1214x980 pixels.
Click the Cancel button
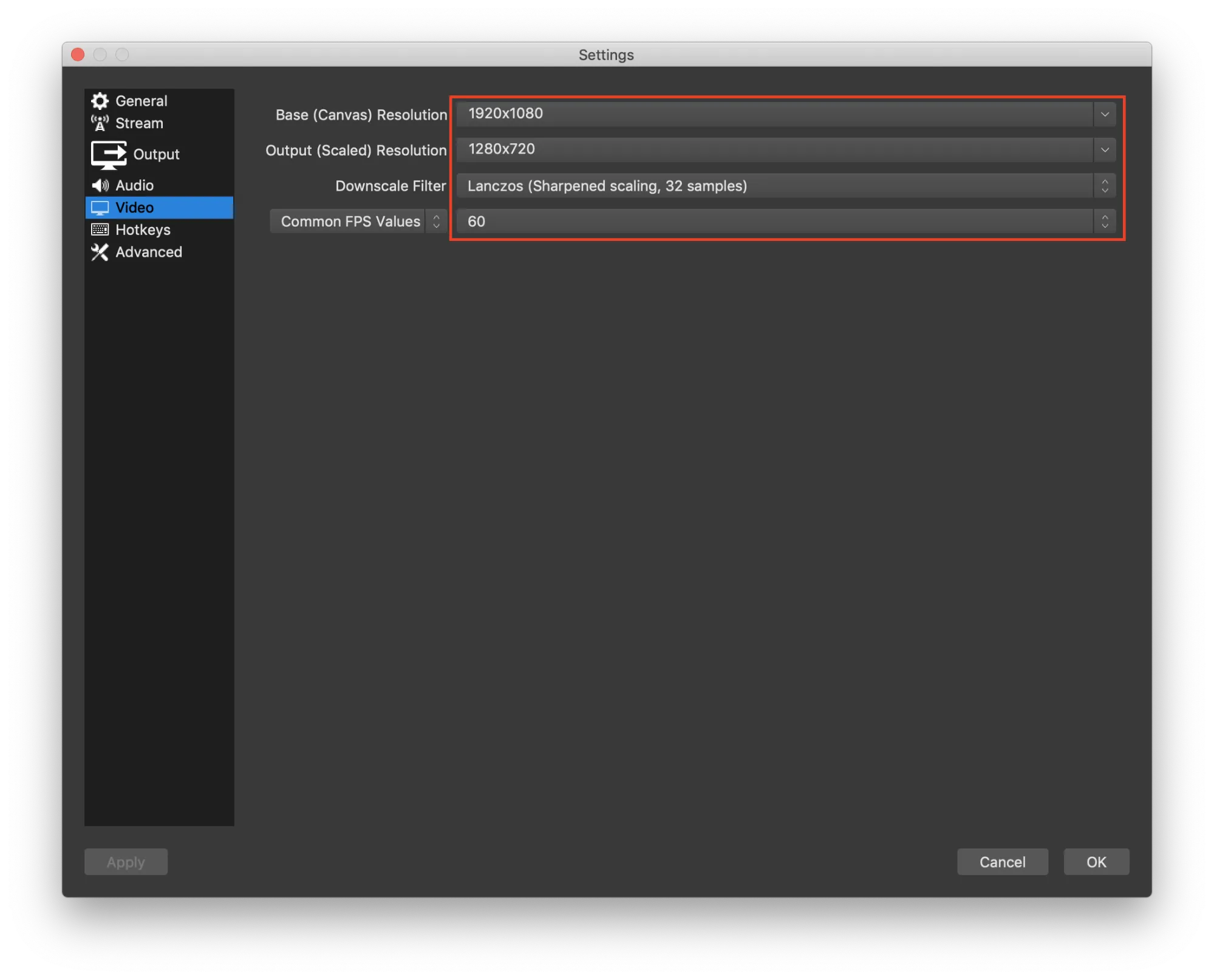coord(1002,862)
